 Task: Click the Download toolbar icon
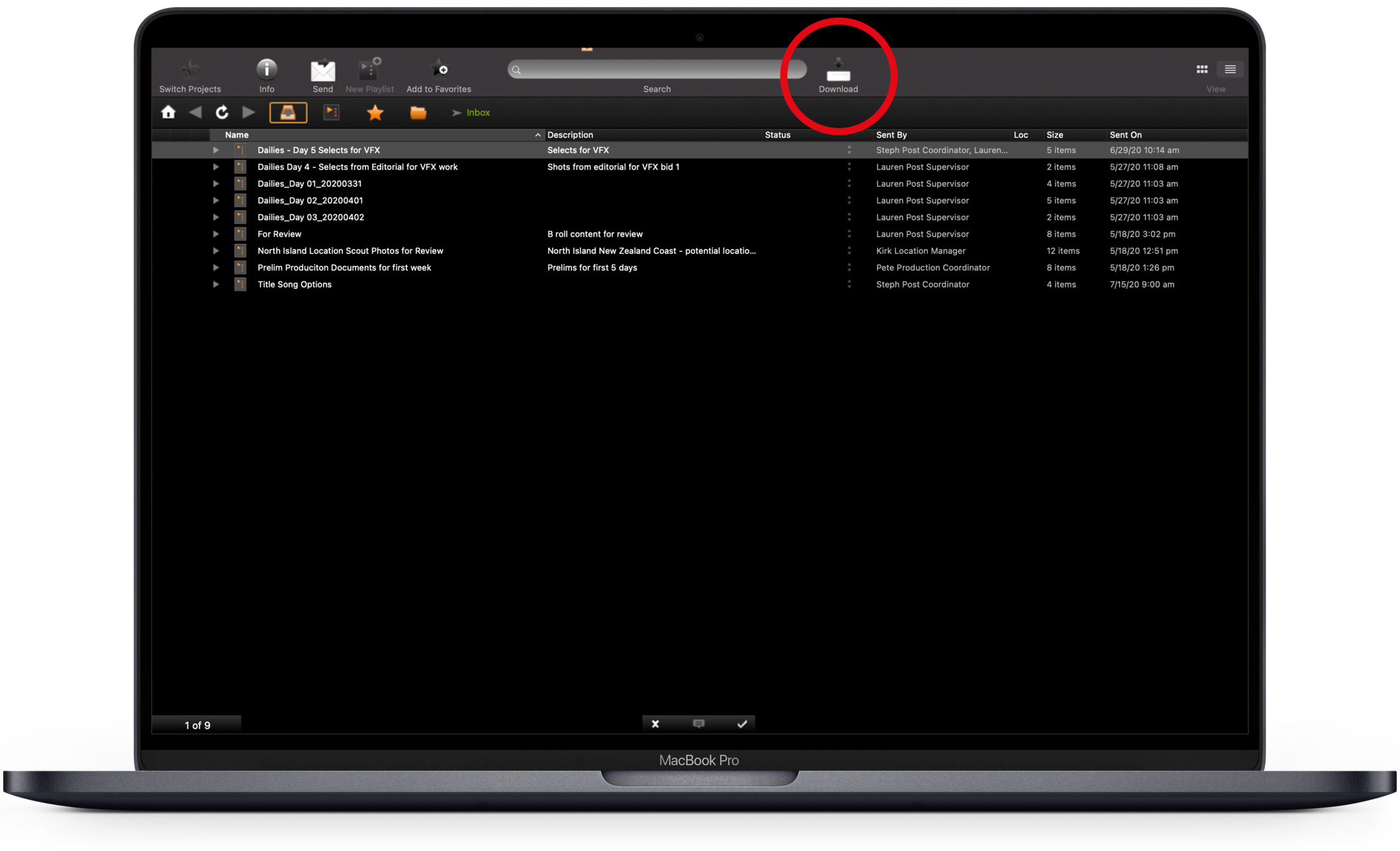(838, 70)
